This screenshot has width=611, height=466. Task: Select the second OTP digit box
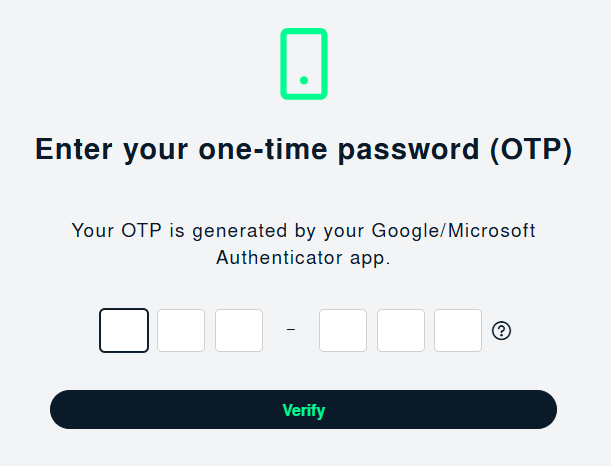pyautogui.click(x=181, y=331)
